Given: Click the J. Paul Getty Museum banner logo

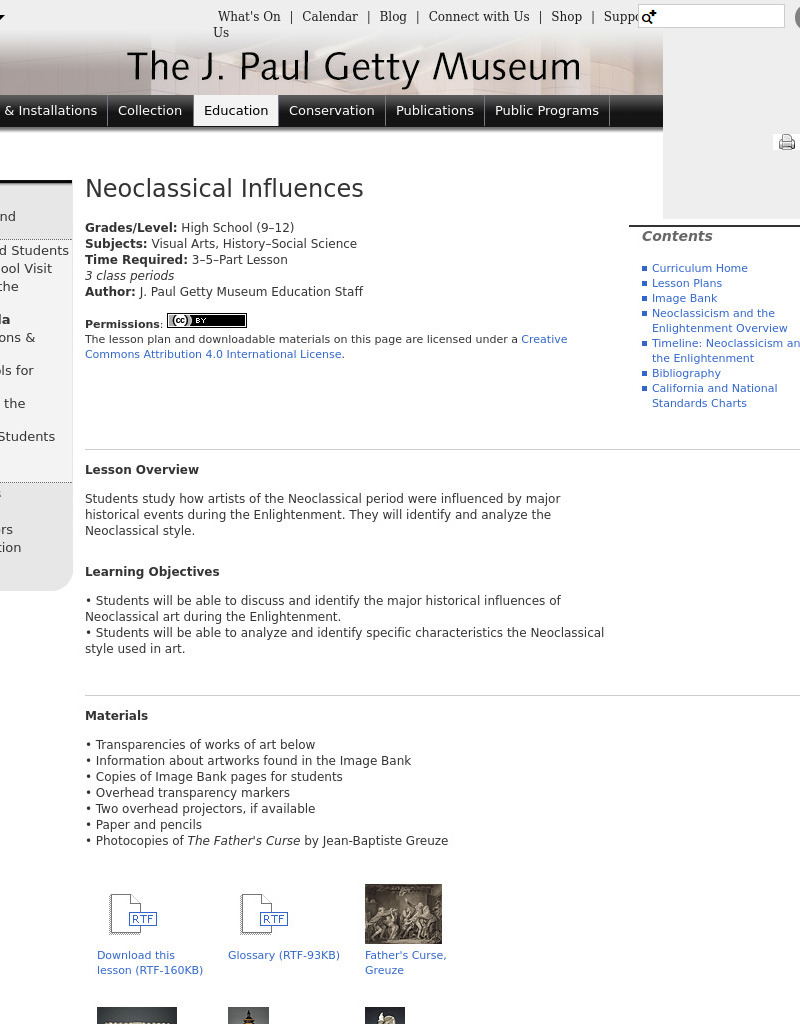Looking at the screenshot, I should coord(355,67).
